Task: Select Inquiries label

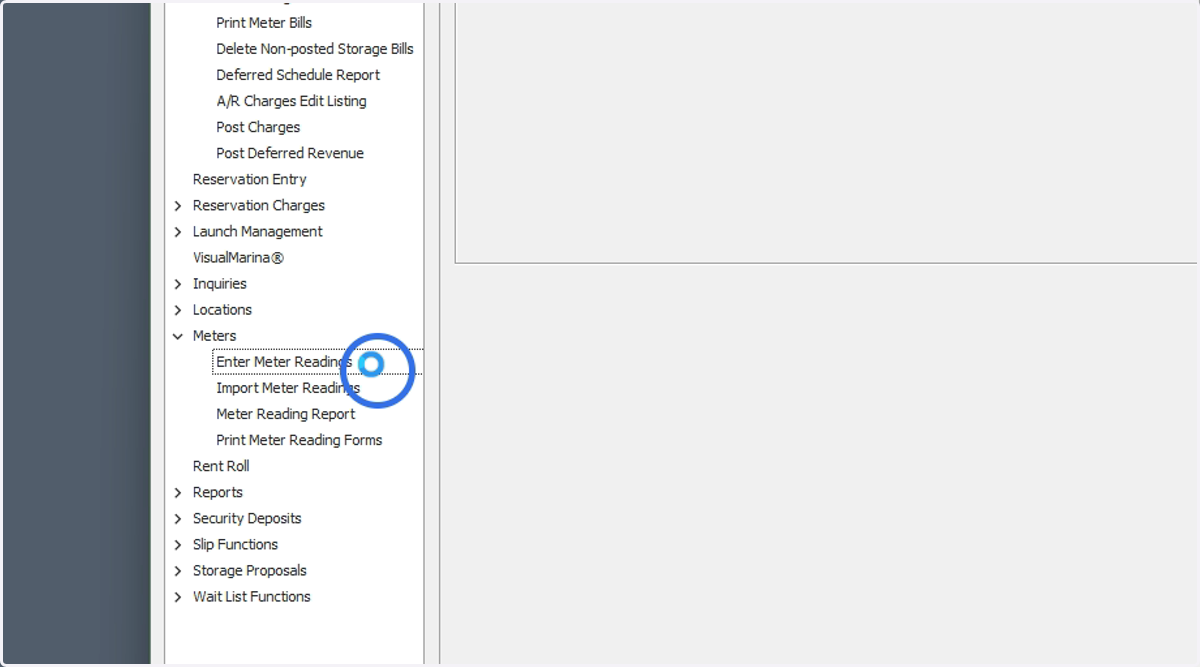Action: click(219, 282)
